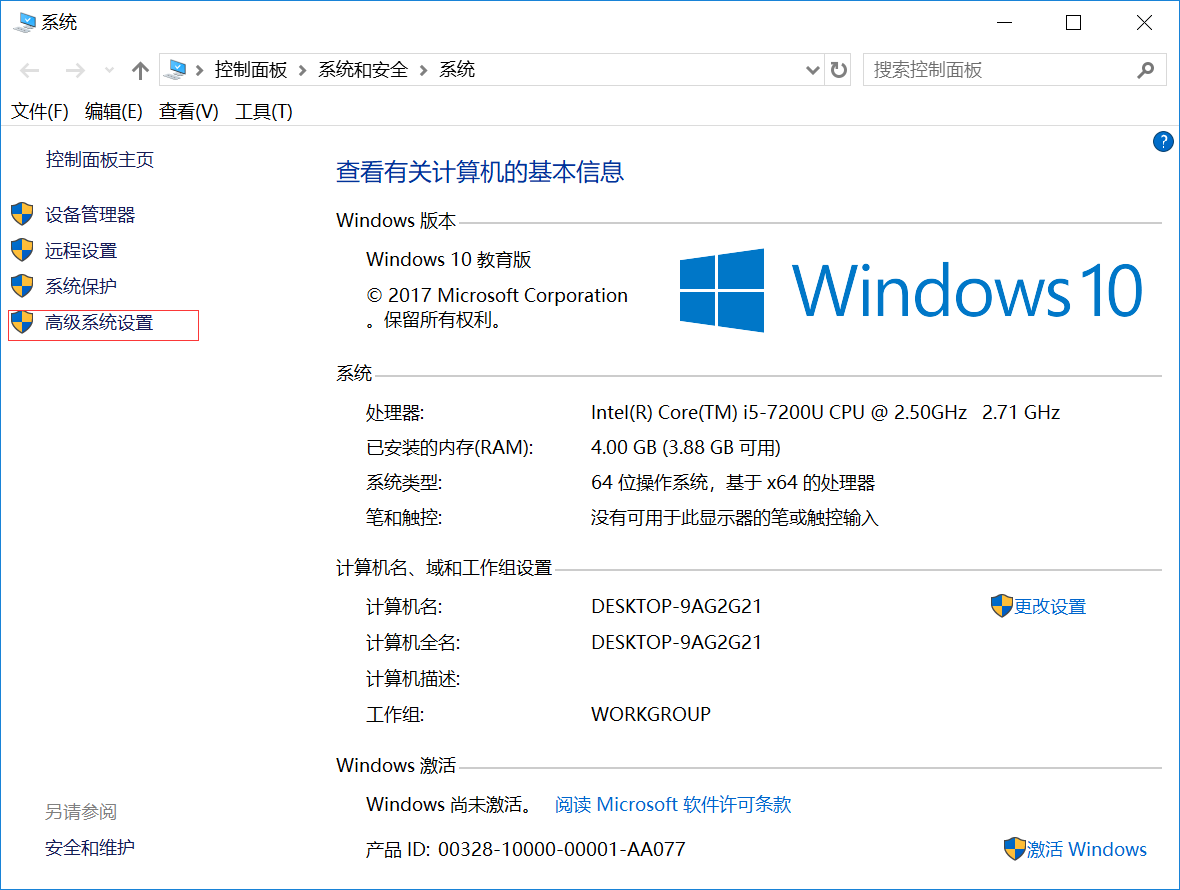Click the heading 查看有关计算机的基本信息
Screen dimensions: 1180x890
pos(480,172)
